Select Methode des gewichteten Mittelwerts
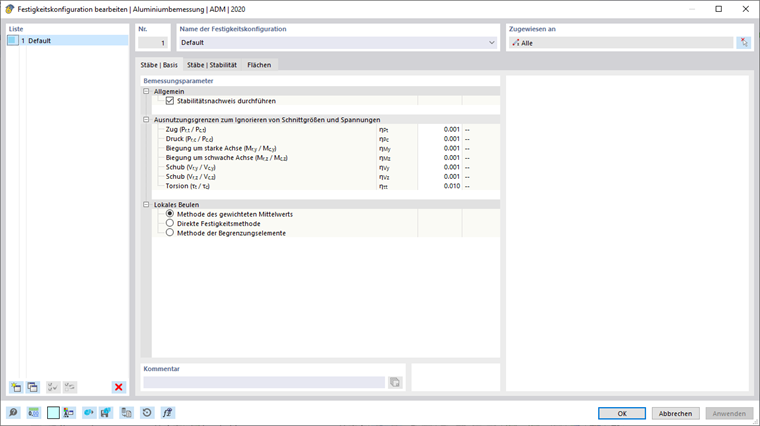760x426 pixels. point(170,214)
